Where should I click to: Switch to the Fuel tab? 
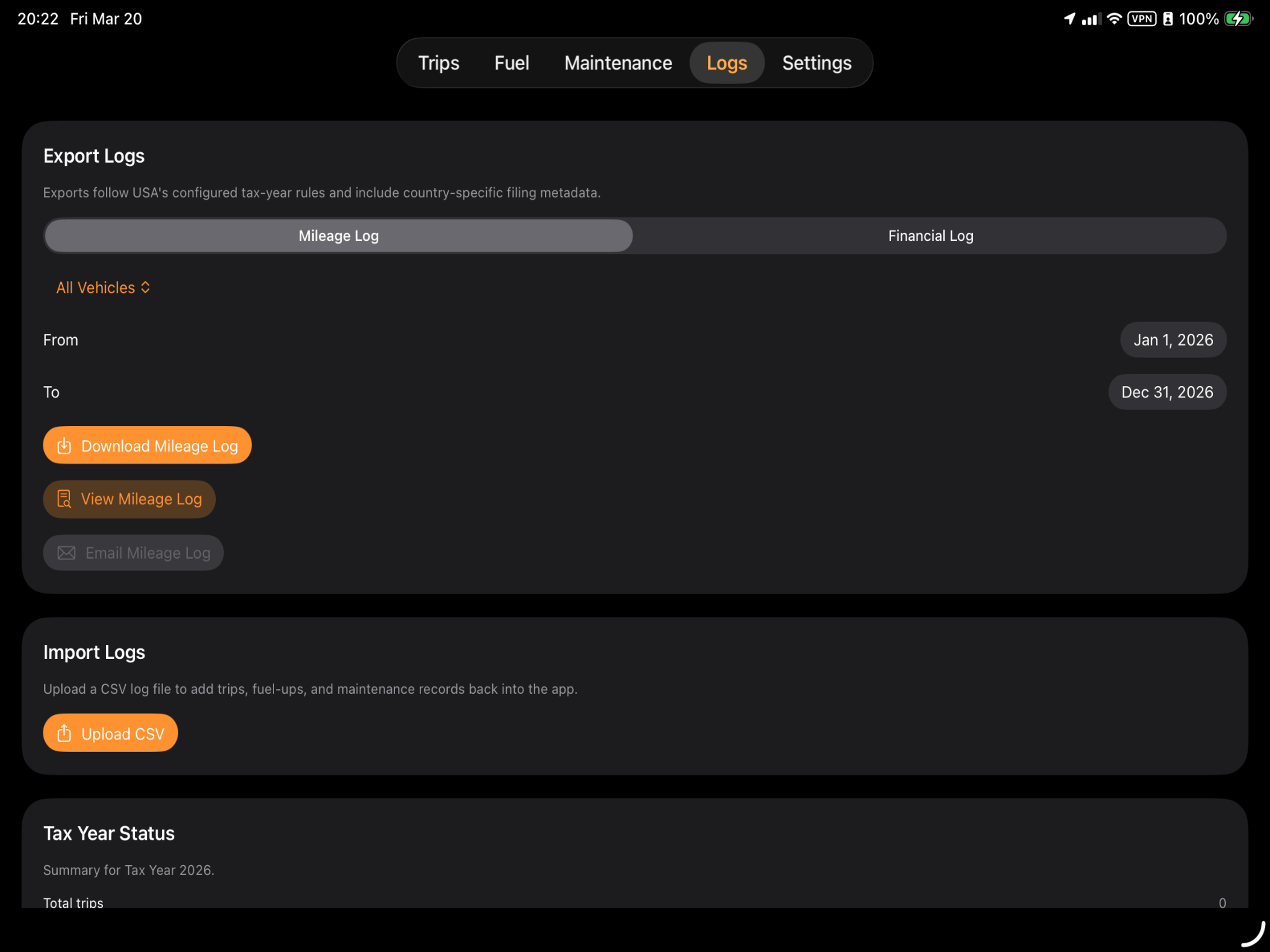tap(511, 63)
